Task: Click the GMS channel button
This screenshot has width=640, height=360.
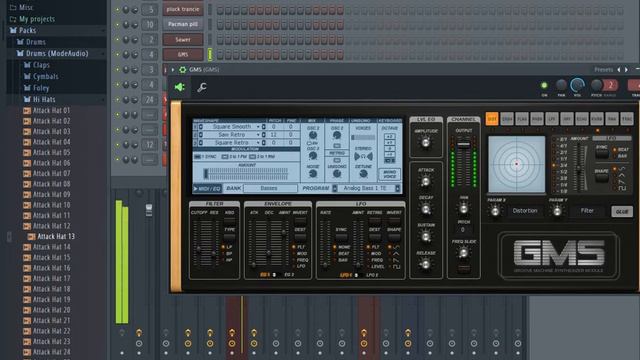Action: (x=183, y=55)
